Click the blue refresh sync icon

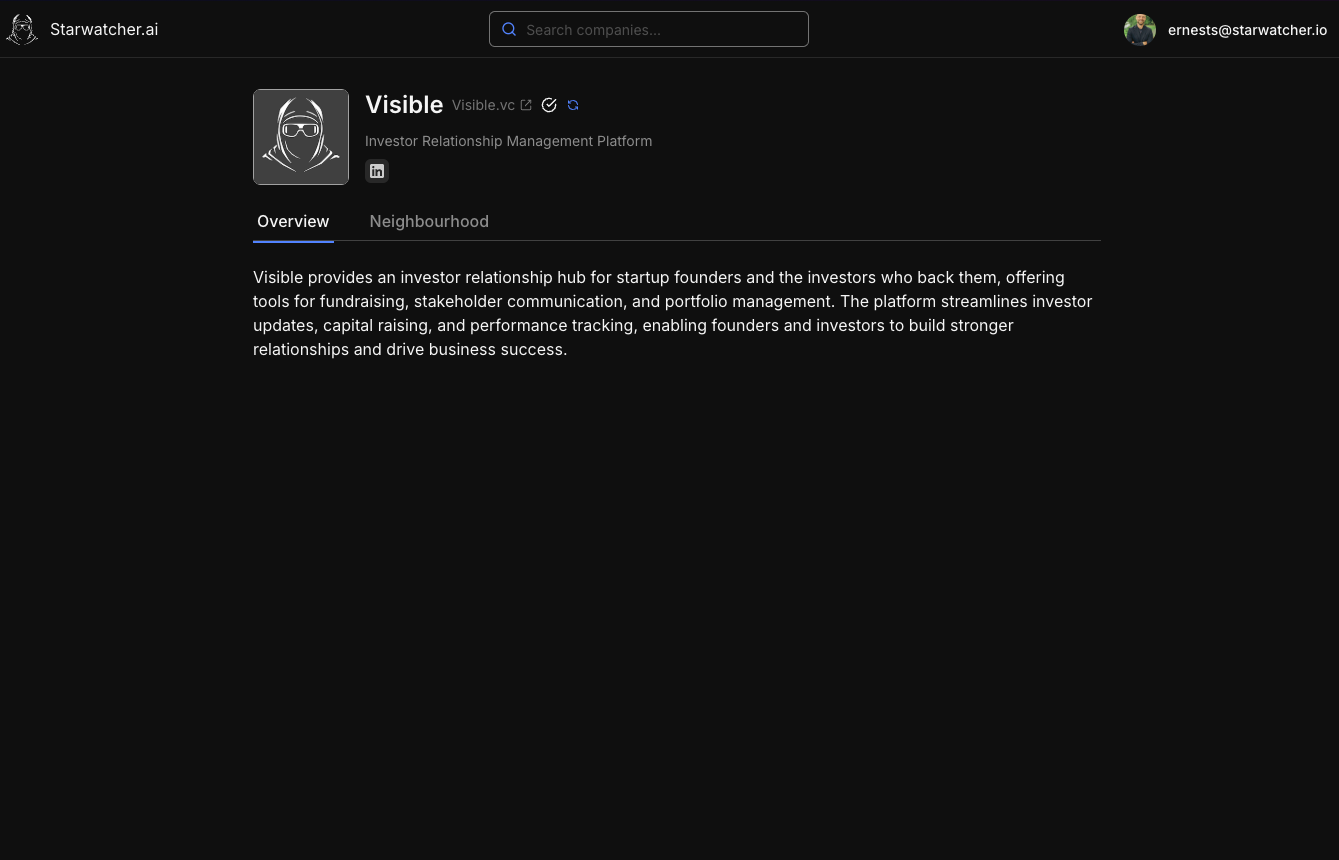tap(573, 105)
